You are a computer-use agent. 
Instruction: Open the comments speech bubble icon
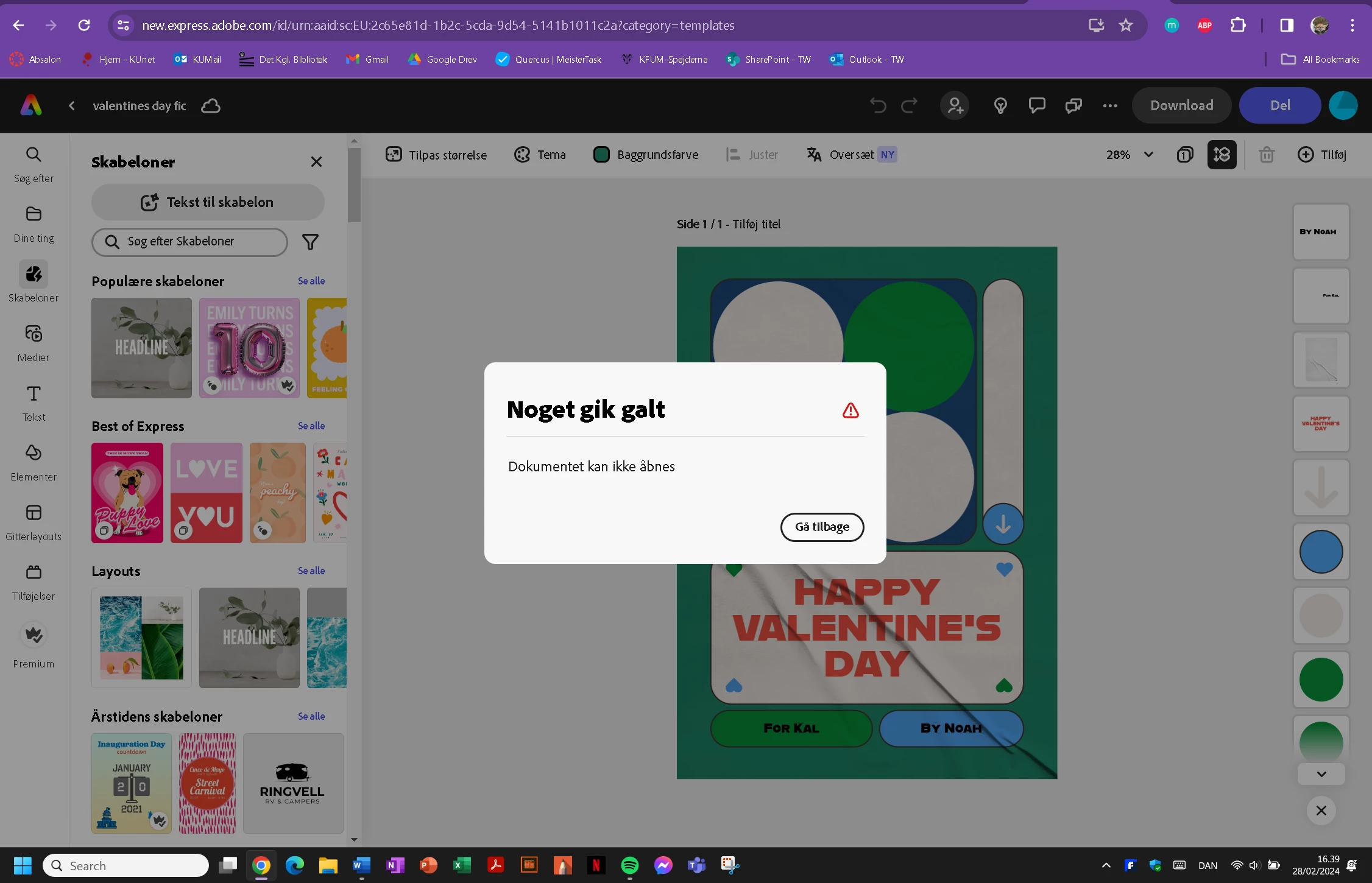[1036, 106]
